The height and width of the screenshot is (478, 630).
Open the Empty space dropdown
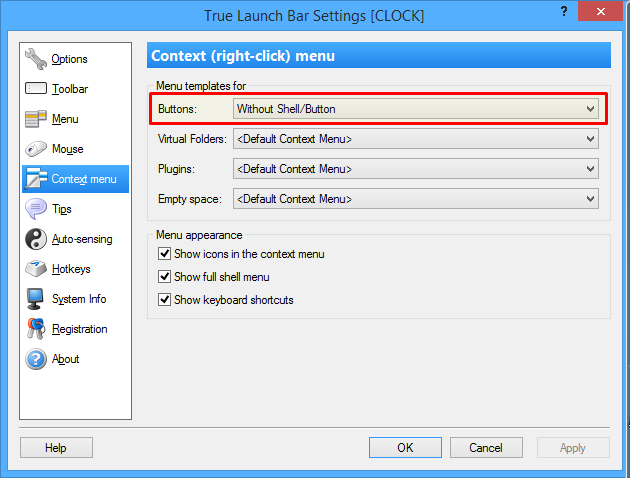click(x=415, y=199)
